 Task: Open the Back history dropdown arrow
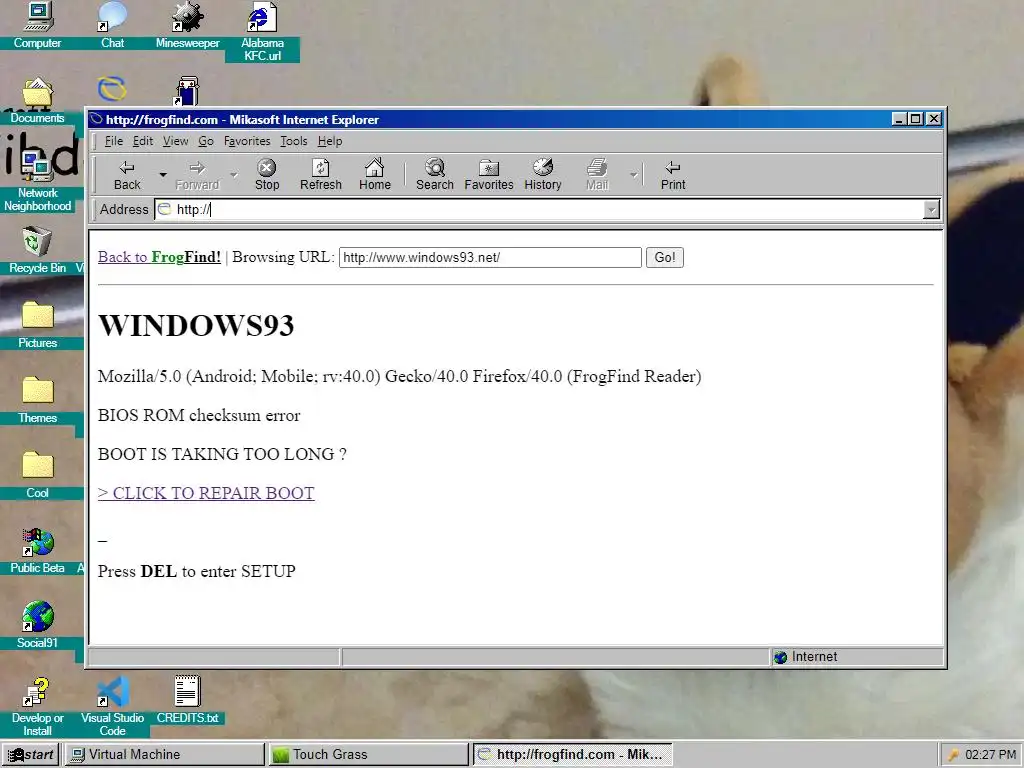point(163,175)
